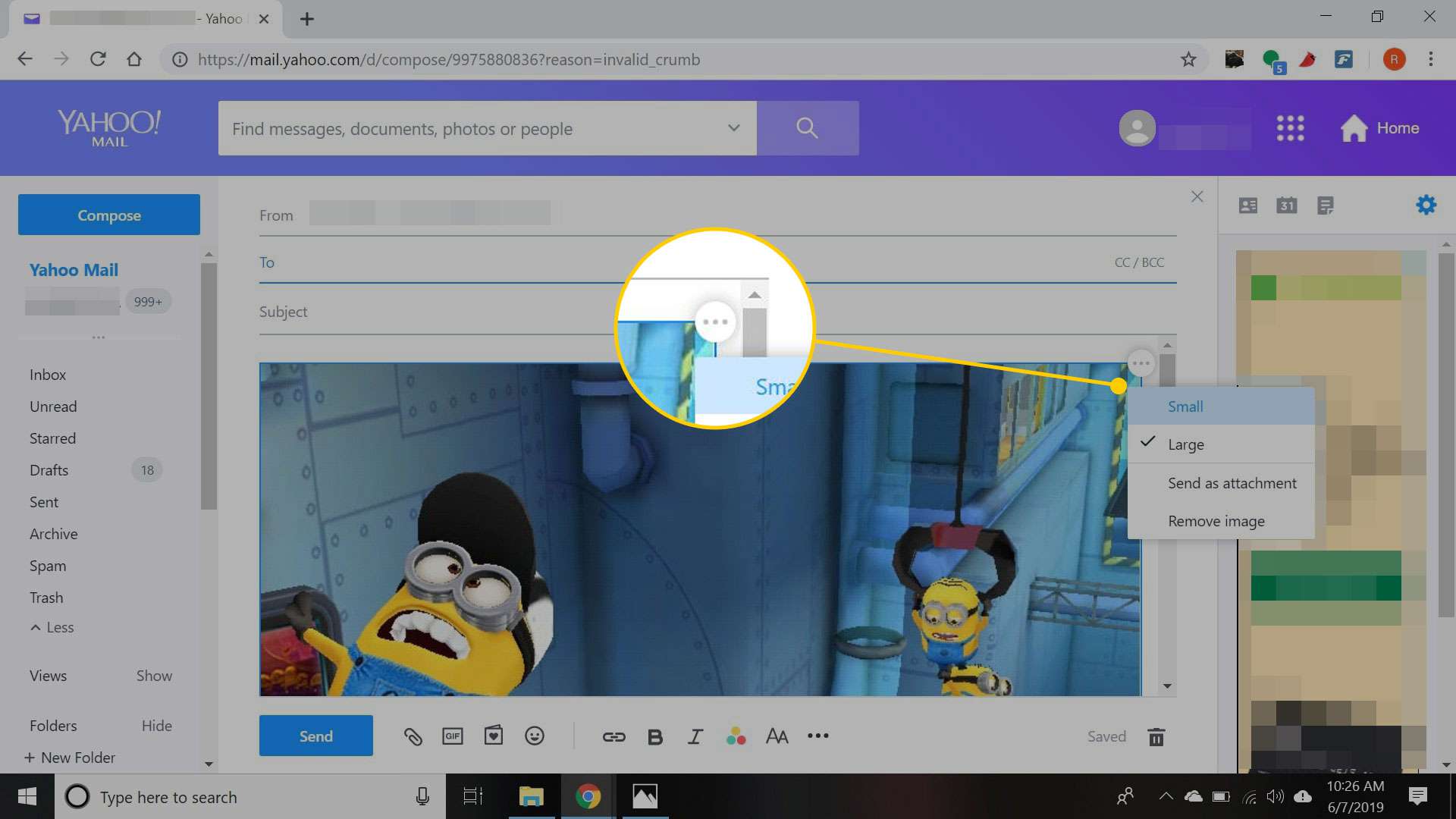Image resolution: width=1456 pixels, height=819 pixels.
Task: Click the sidebar scrollbar down arrow
Action: tap(209, 764)
